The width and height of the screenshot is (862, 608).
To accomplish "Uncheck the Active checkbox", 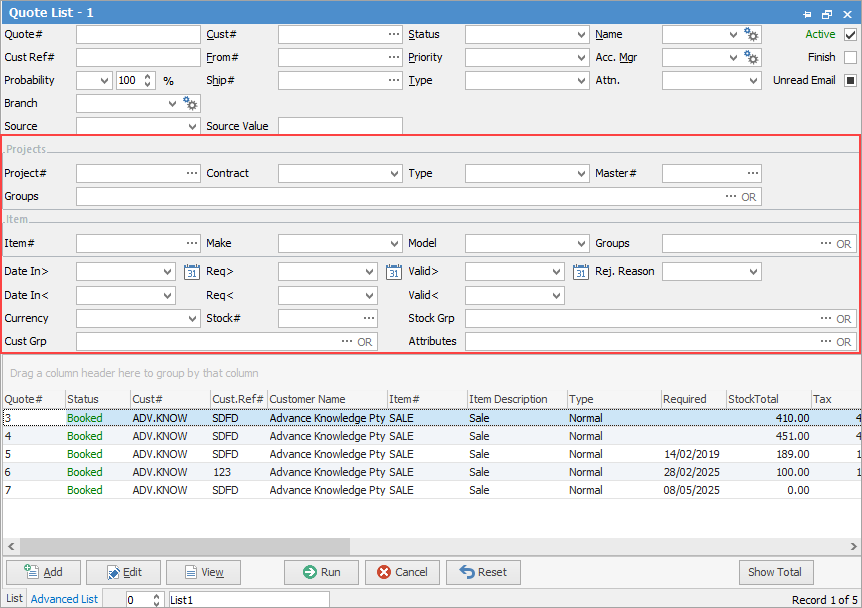I will tap(850, 35).
